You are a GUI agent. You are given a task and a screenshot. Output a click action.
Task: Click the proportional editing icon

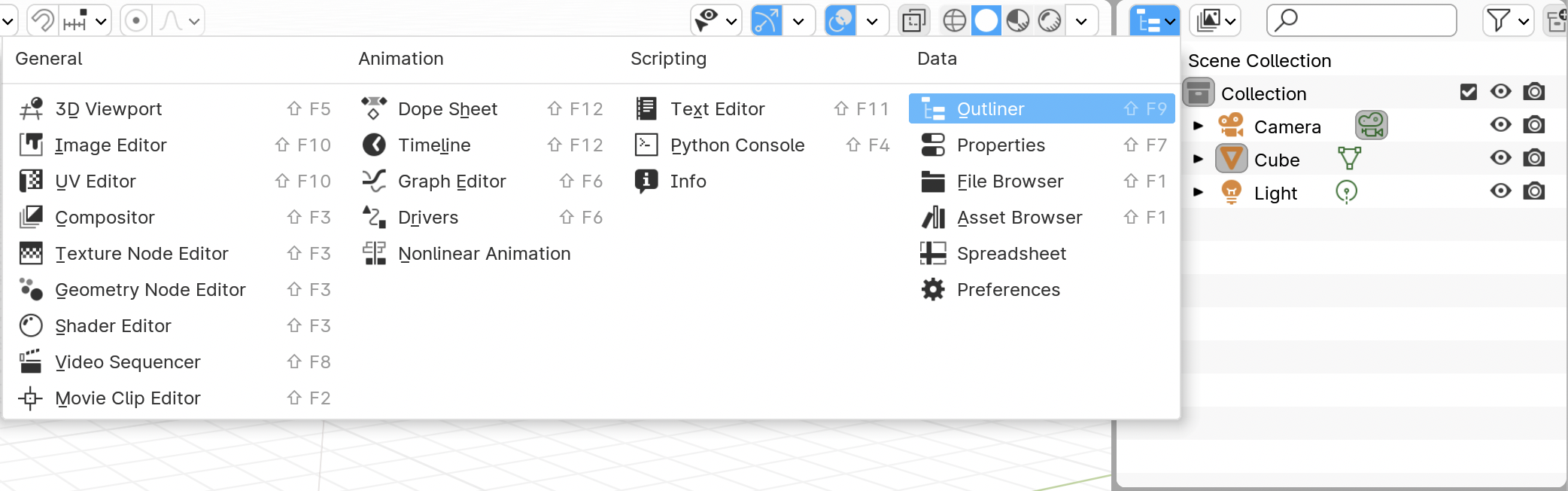135,20
